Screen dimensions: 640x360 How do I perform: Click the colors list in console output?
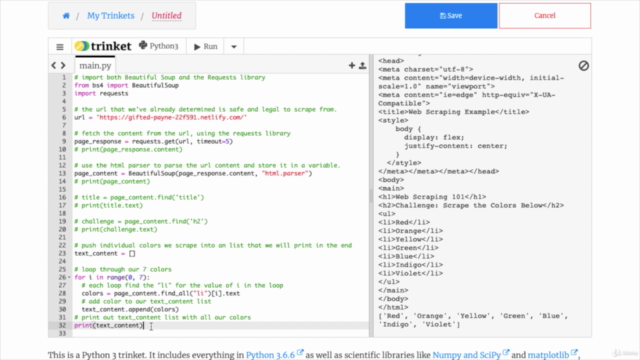pyautogui.click(x=473, y=320)
